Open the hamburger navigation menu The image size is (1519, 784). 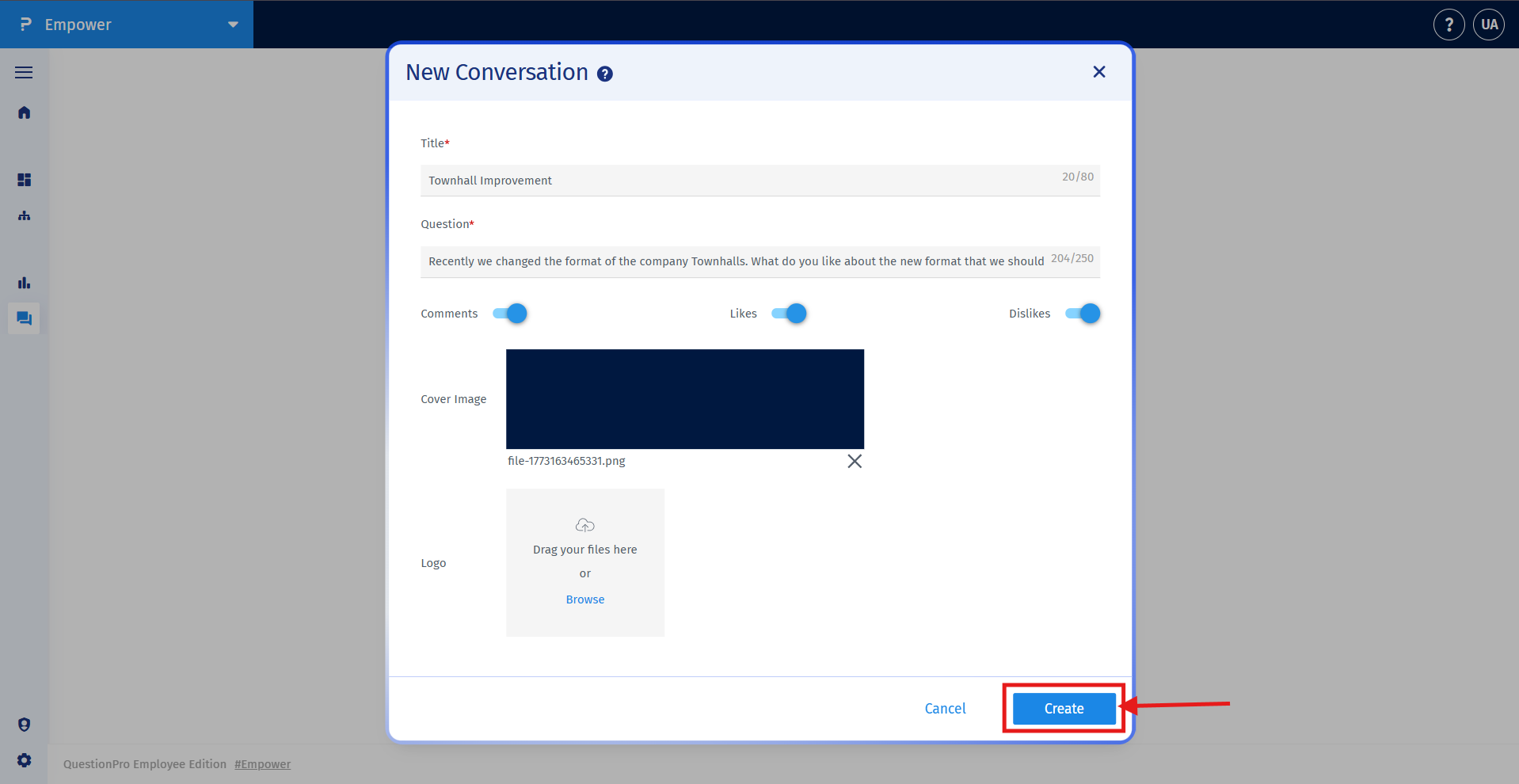pos(23,72)
